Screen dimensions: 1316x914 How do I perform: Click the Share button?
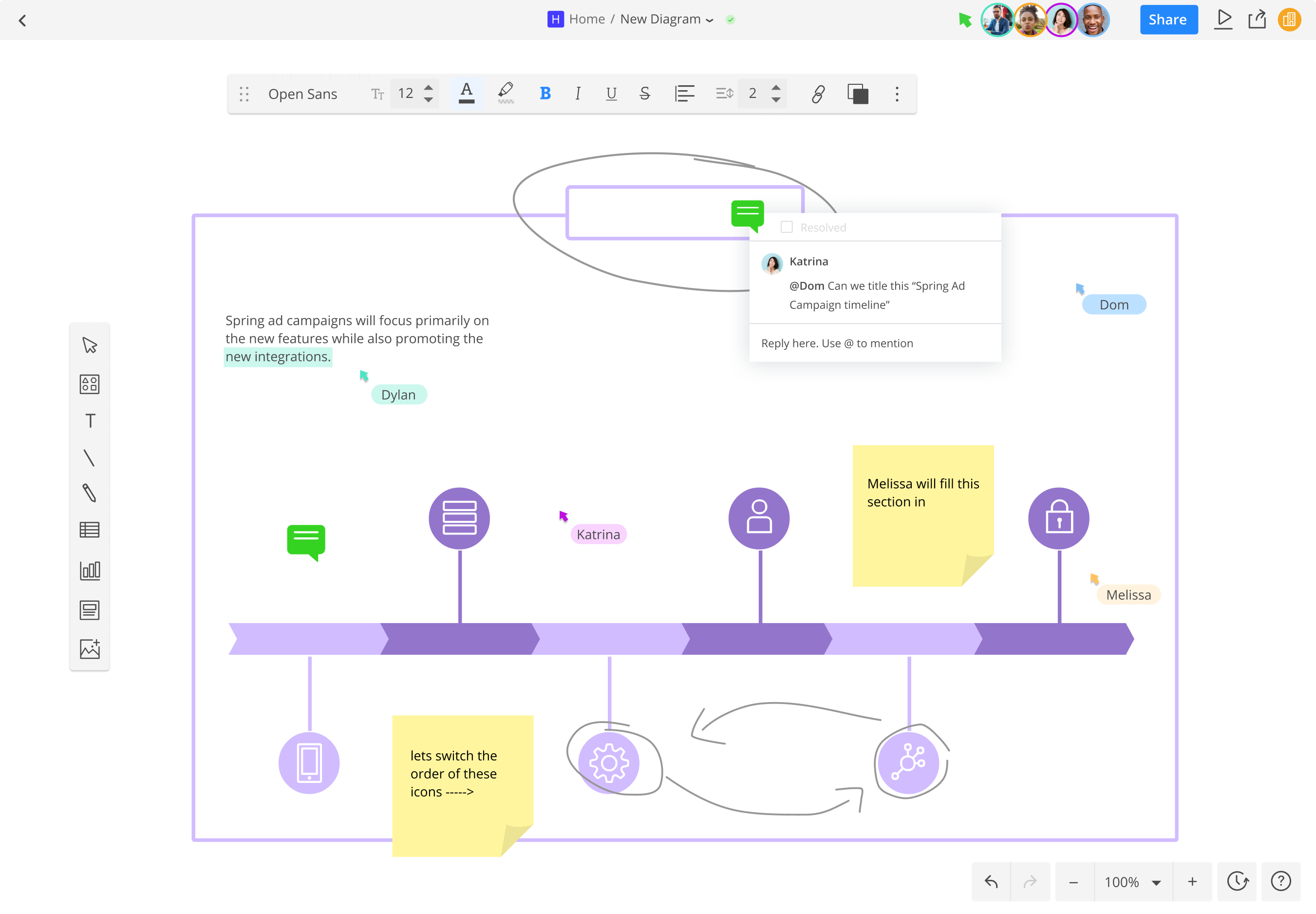[x=1168, y=19]
